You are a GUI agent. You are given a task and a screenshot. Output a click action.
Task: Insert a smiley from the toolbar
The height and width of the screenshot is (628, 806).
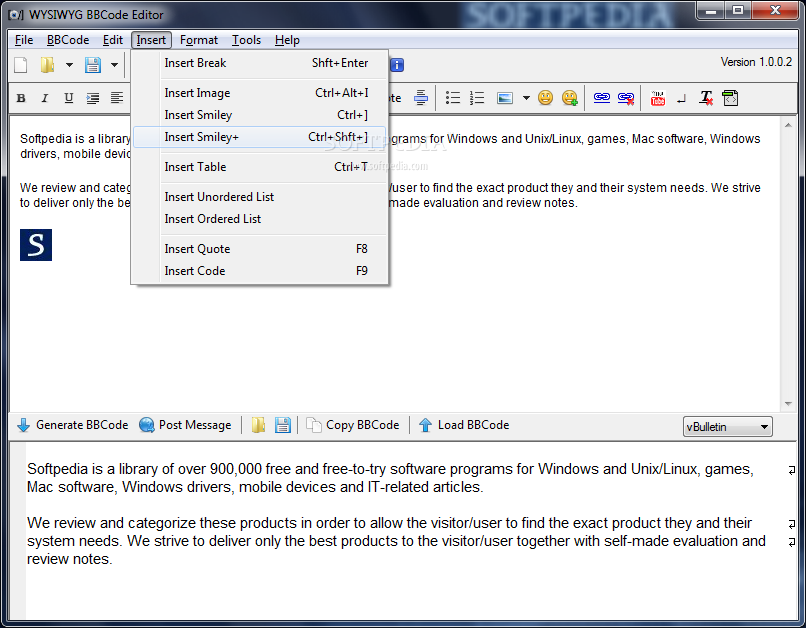545,98
